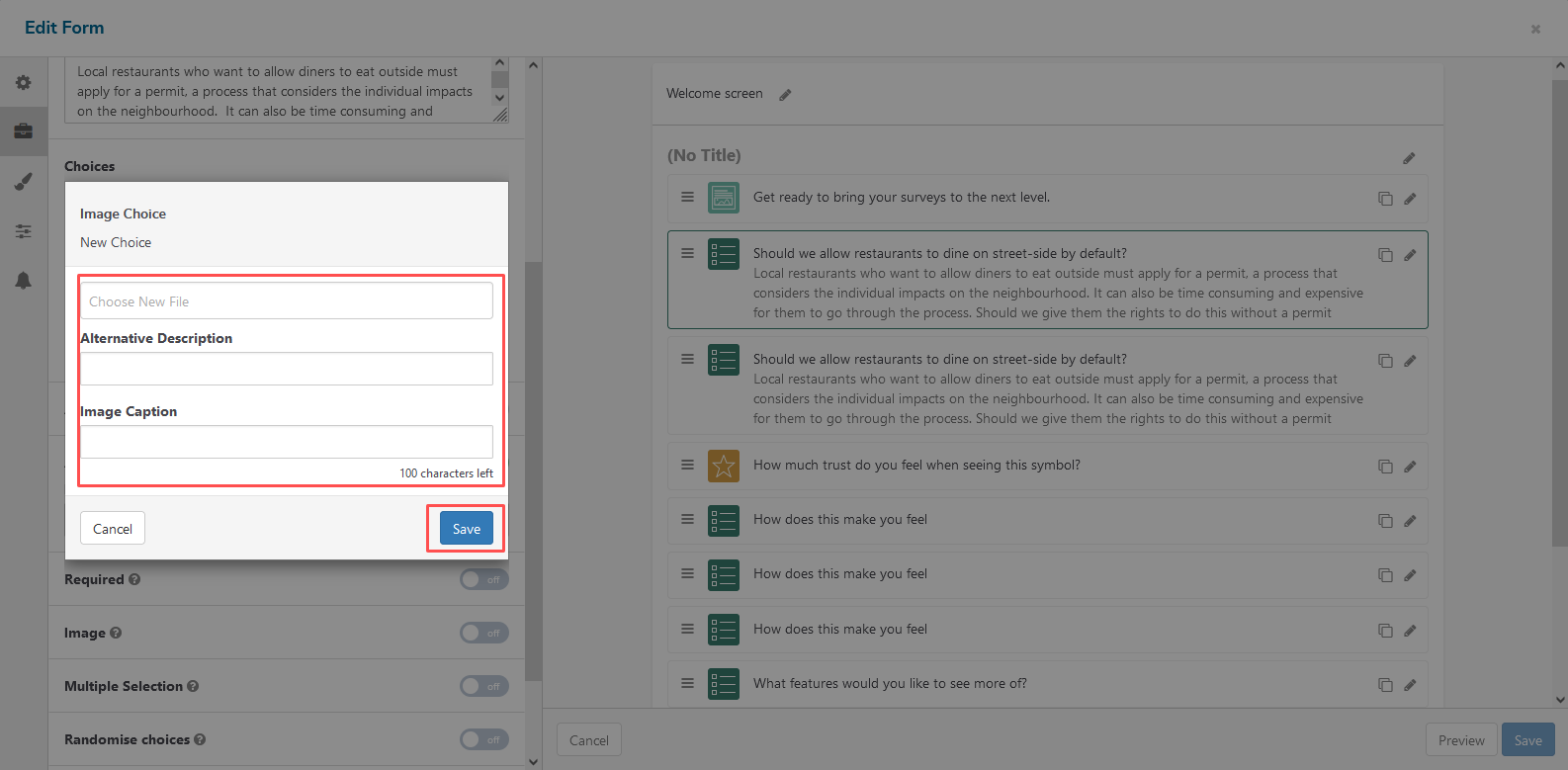Edit the 'What features would you like' question

coord(1410,685)
